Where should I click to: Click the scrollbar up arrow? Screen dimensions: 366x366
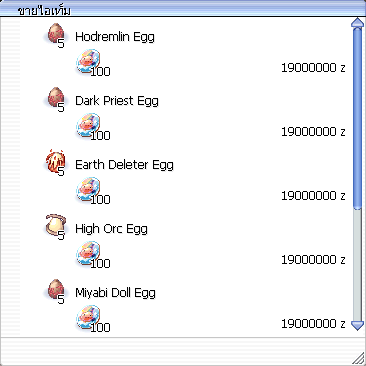[x=358, y=22]
